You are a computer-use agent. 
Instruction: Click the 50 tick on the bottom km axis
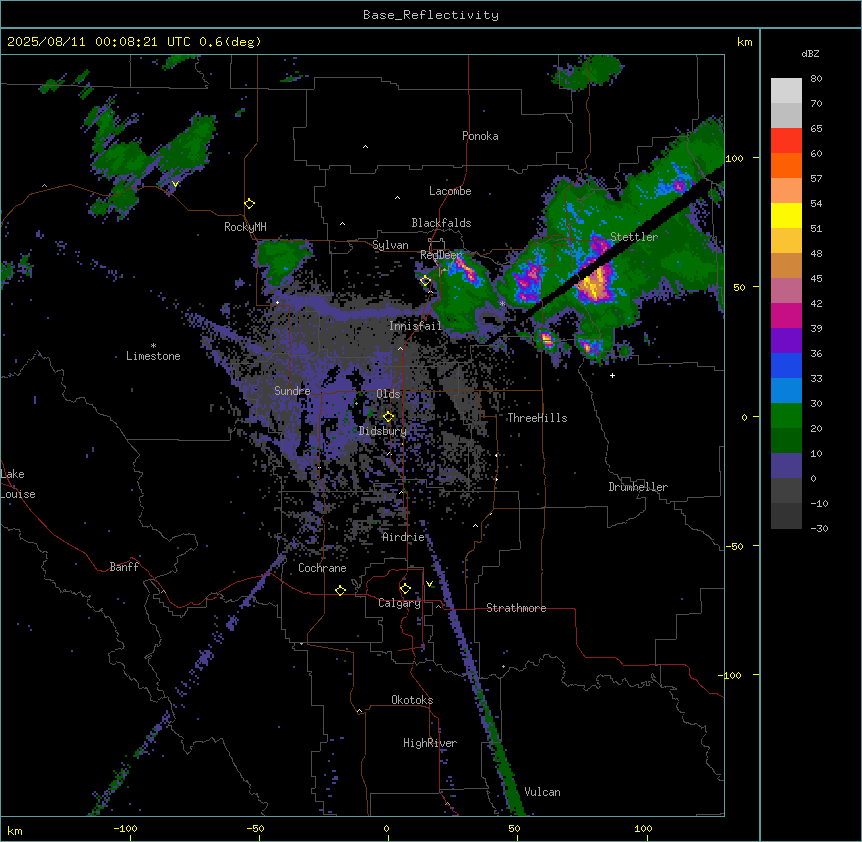(x=514, y=828)
